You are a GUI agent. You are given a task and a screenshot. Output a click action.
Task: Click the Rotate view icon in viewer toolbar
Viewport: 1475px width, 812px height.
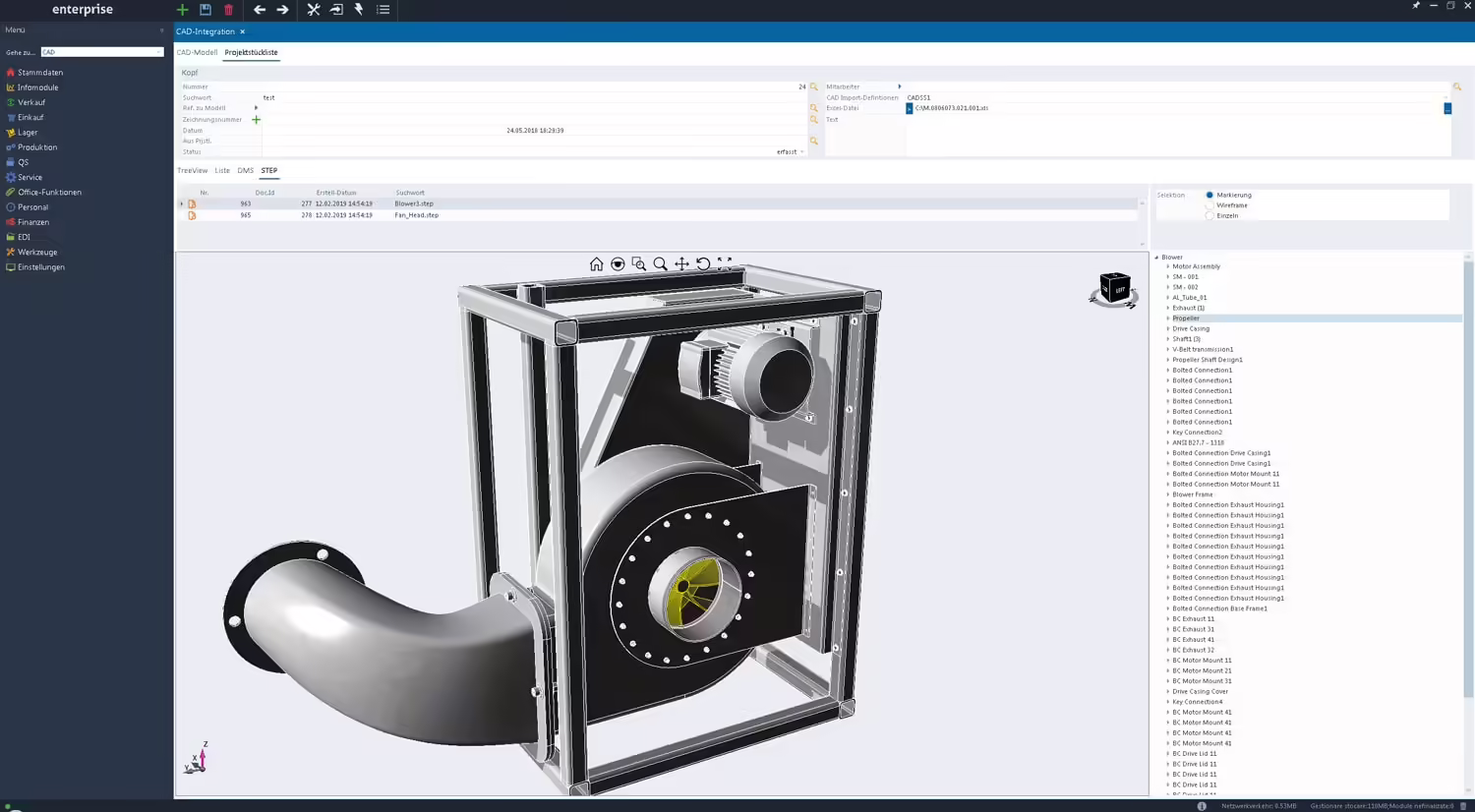(x=703, y=263)
